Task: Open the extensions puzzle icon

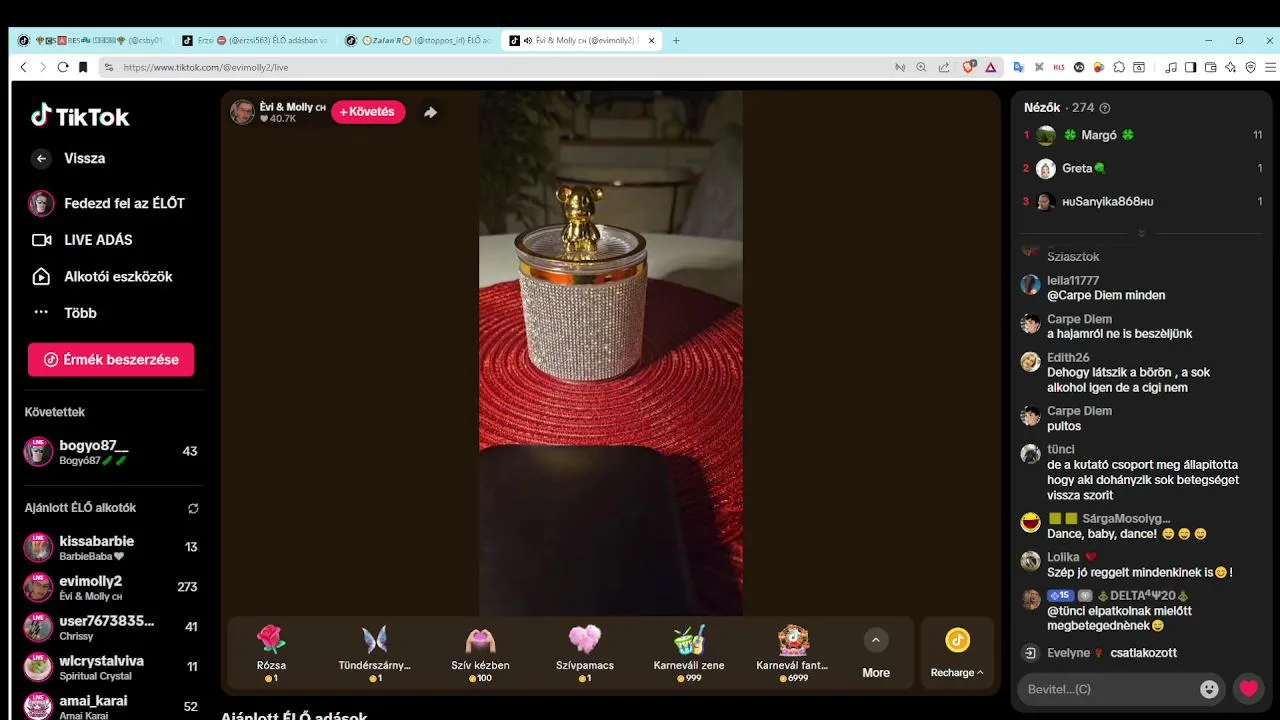Action: (1119, 67)
